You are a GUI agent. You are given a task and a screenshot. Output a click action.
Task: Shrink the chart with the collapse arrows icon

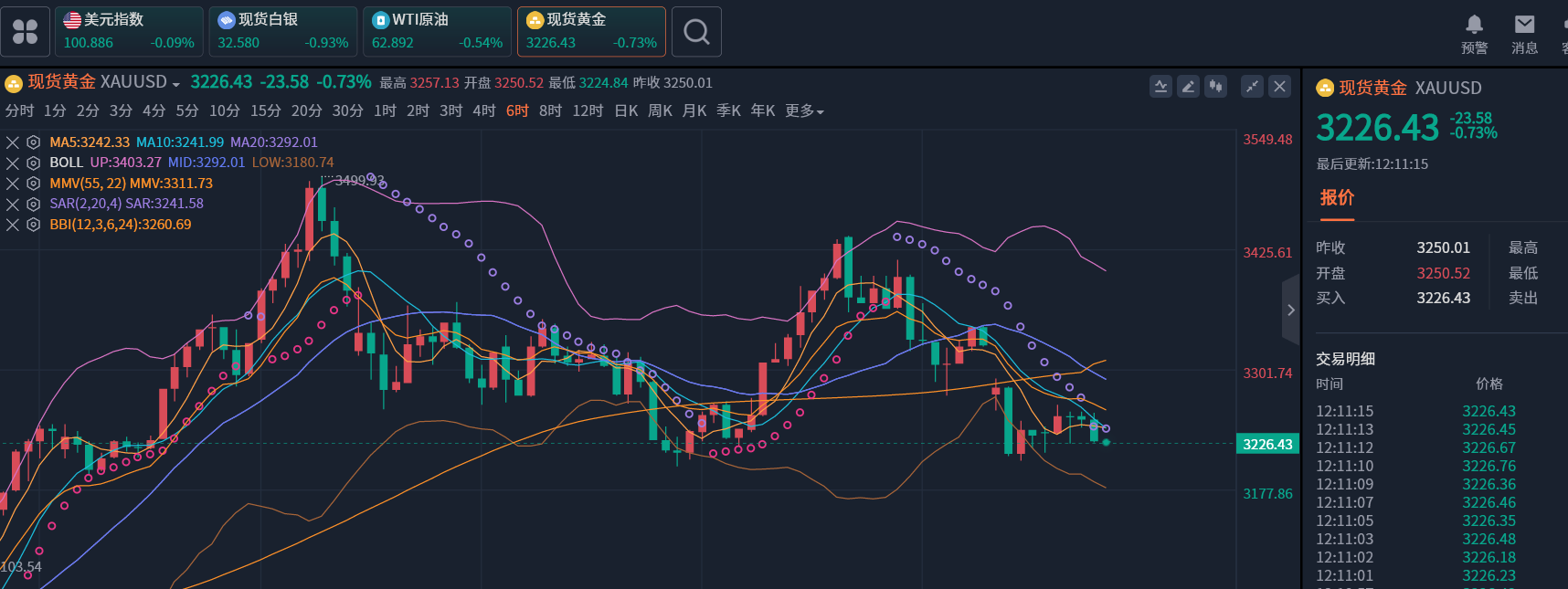pyautogui.click(x=1252, y=87)
